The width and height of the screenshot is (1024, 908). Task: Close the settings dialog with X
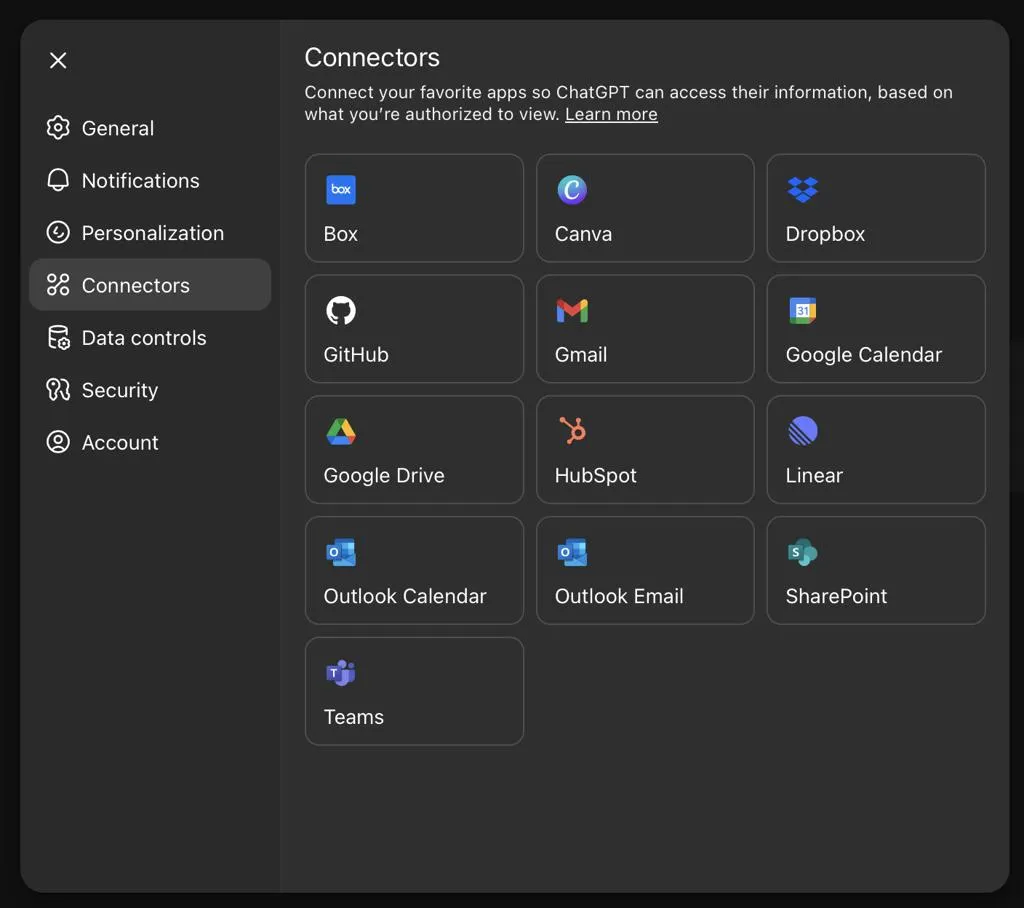pyautogui.click(x=58, y=60)
